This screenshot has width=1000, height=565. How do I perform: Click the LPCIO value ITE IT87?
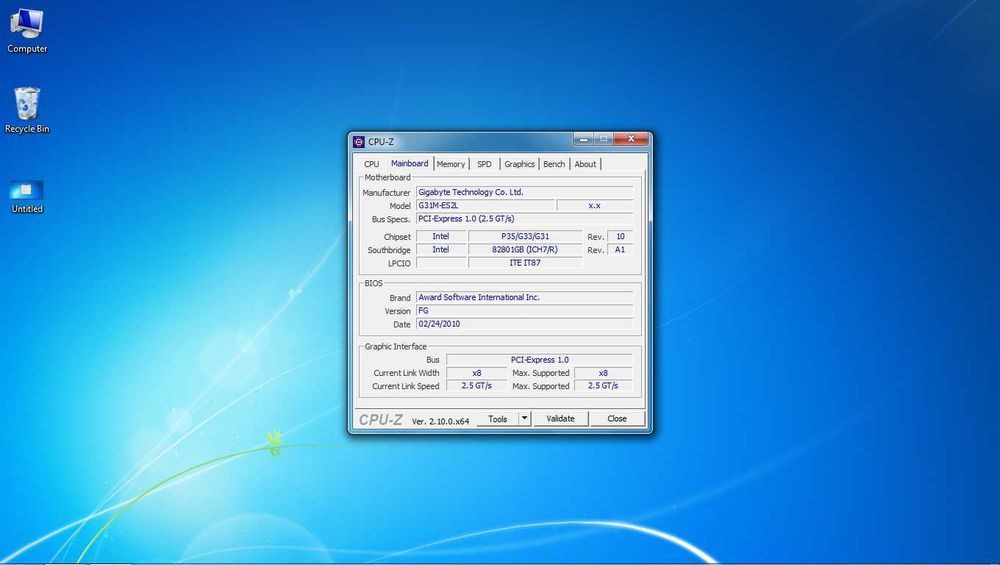click(525, 263)
